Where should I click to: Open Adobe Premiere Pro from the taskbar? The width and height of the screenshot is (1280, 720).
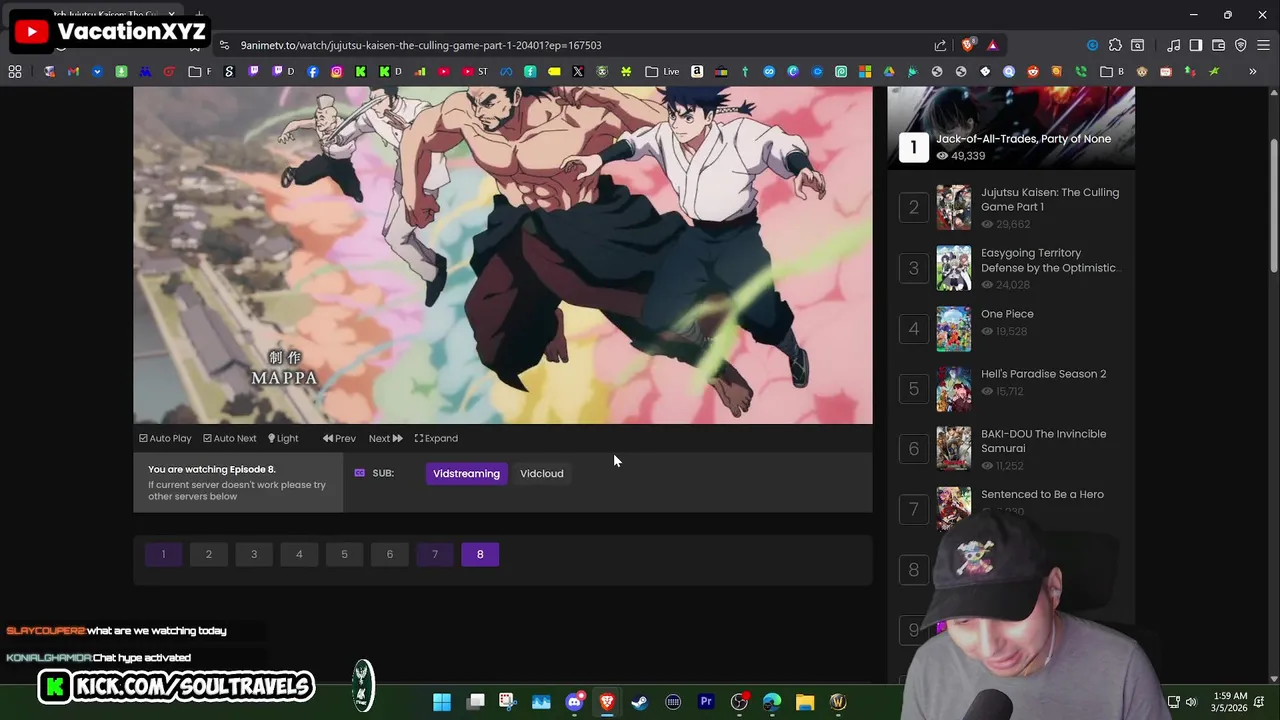[x=706, y=702]
